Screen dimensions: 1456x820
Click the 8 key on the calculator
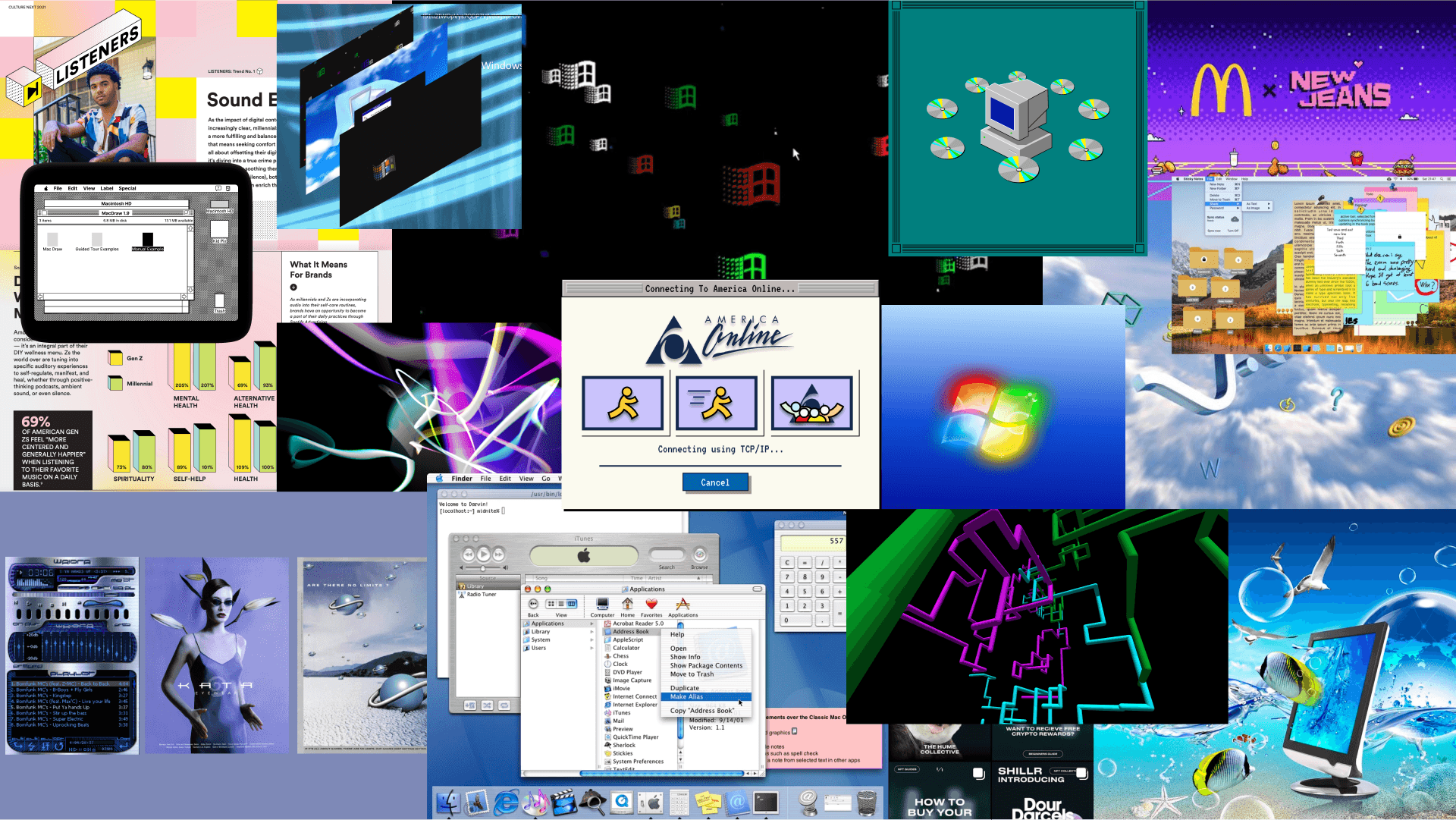[805, 577]
